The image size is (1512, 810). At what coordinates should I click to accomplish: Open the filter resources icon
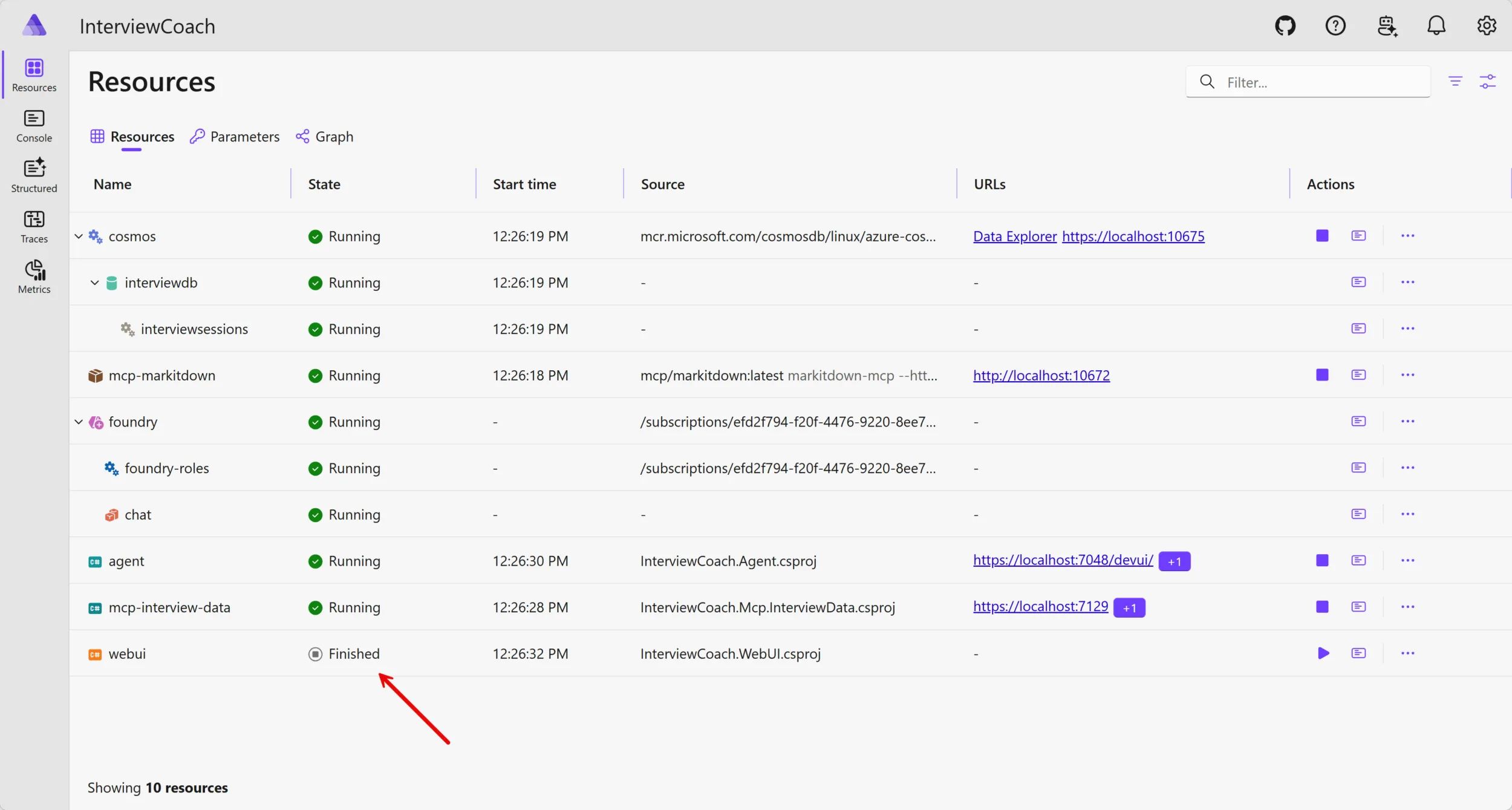pyautogui.click(x=1455, y=81)
